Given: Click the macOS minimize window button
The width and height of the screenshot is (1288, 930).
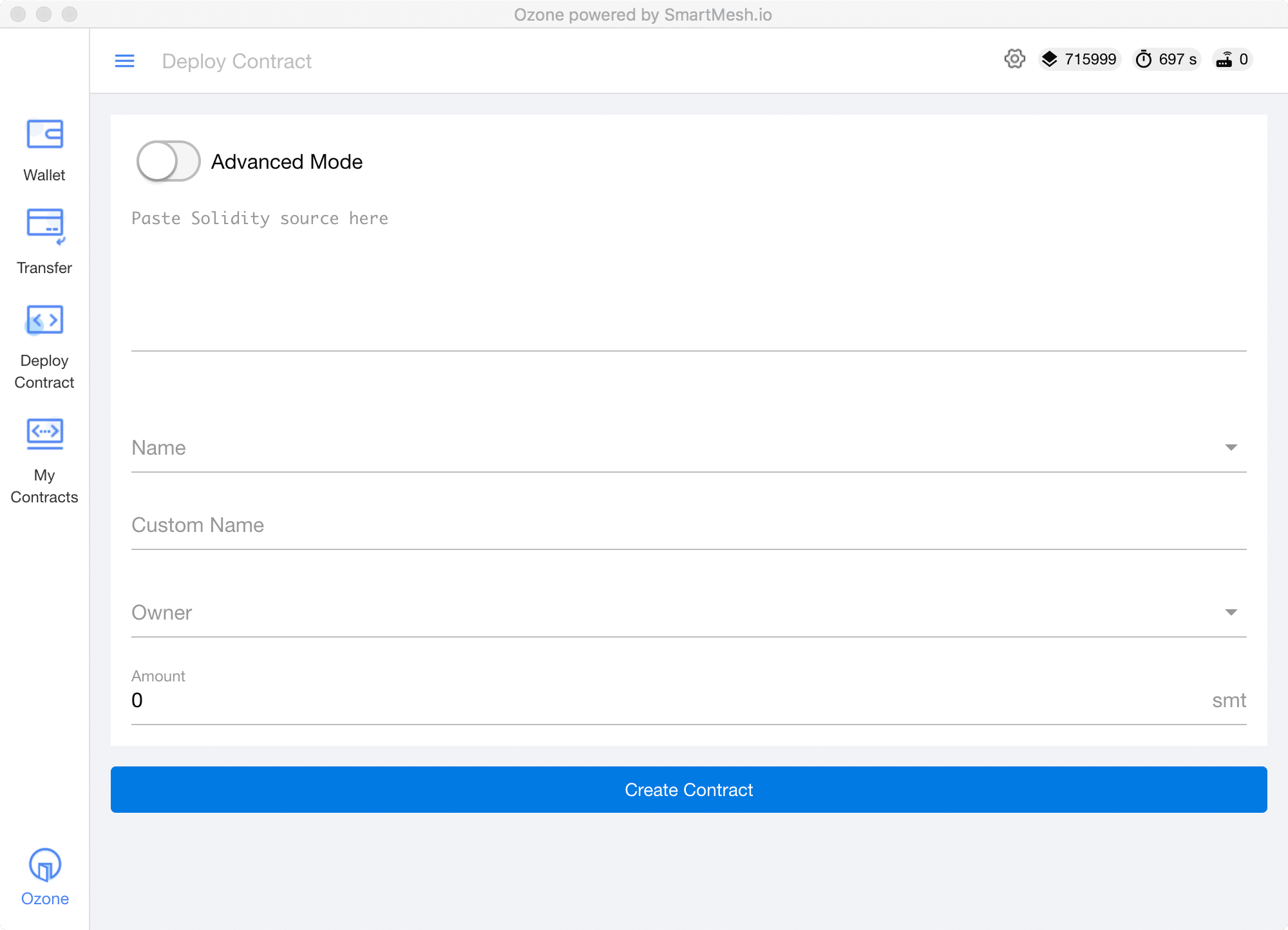Looking at the screenshot, I should pos(44,14).
